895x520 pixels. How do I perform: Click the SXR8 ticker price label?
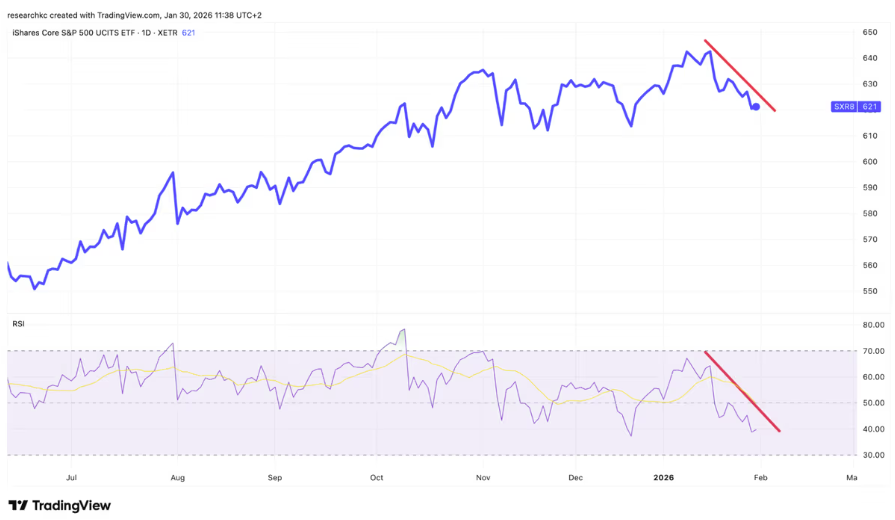[x=855, y=106]
